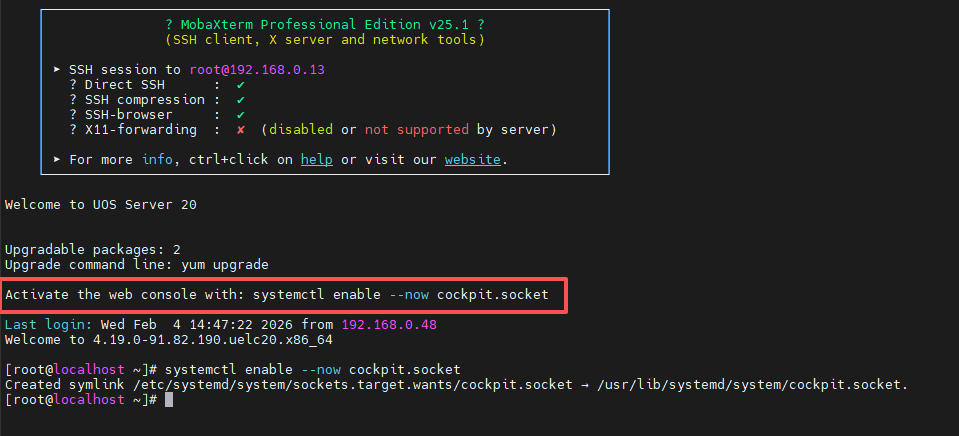Click the Created symlink output line
Viewport: 959px width, 436px height.
click(457, 385)
